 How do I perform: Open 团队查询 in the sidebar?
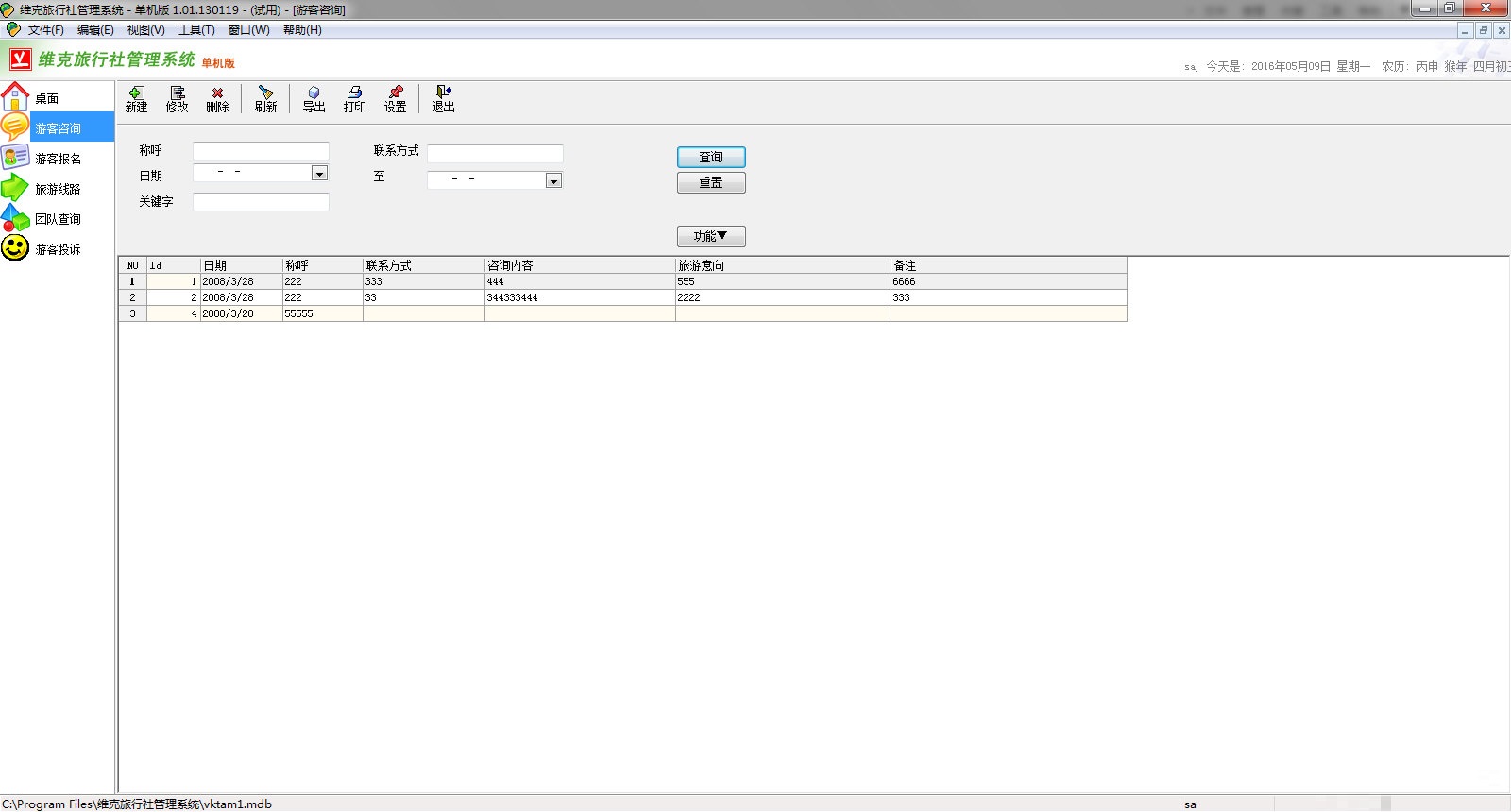coord(57,218)
